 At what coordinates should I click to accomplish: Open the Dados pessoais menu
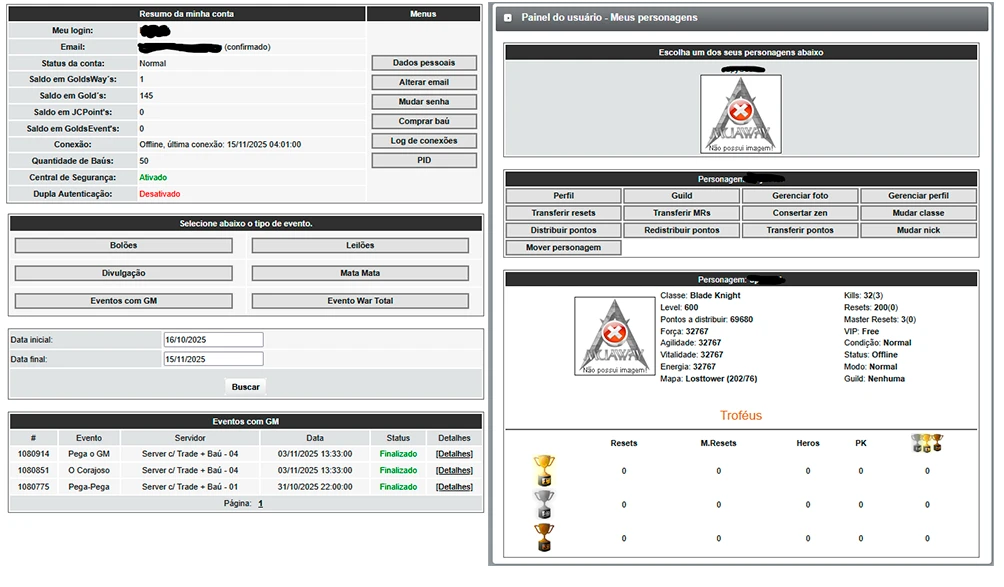[424, 63]
